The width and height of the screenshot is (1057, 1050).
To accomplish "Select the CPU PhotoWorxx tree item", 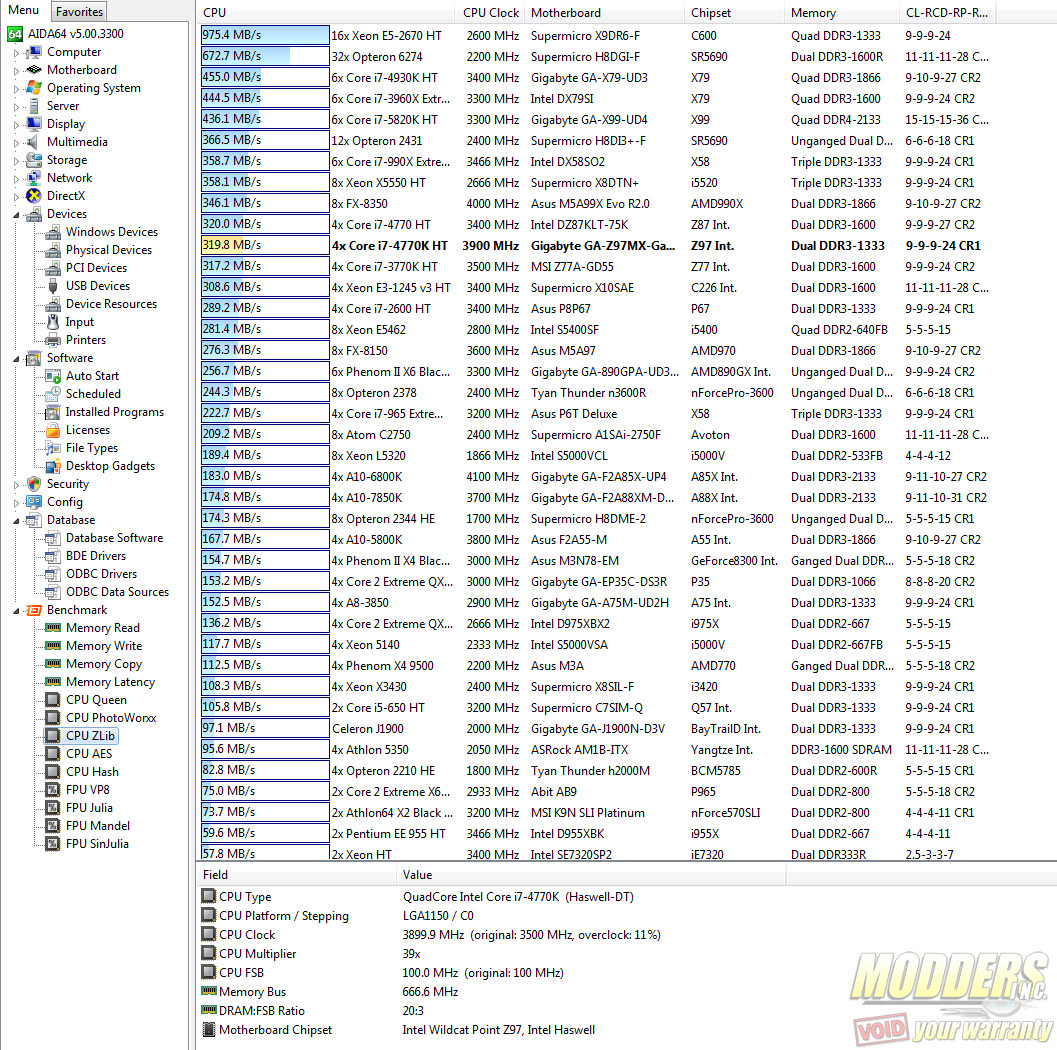I will pyautogui.click(x=111, y=718).
